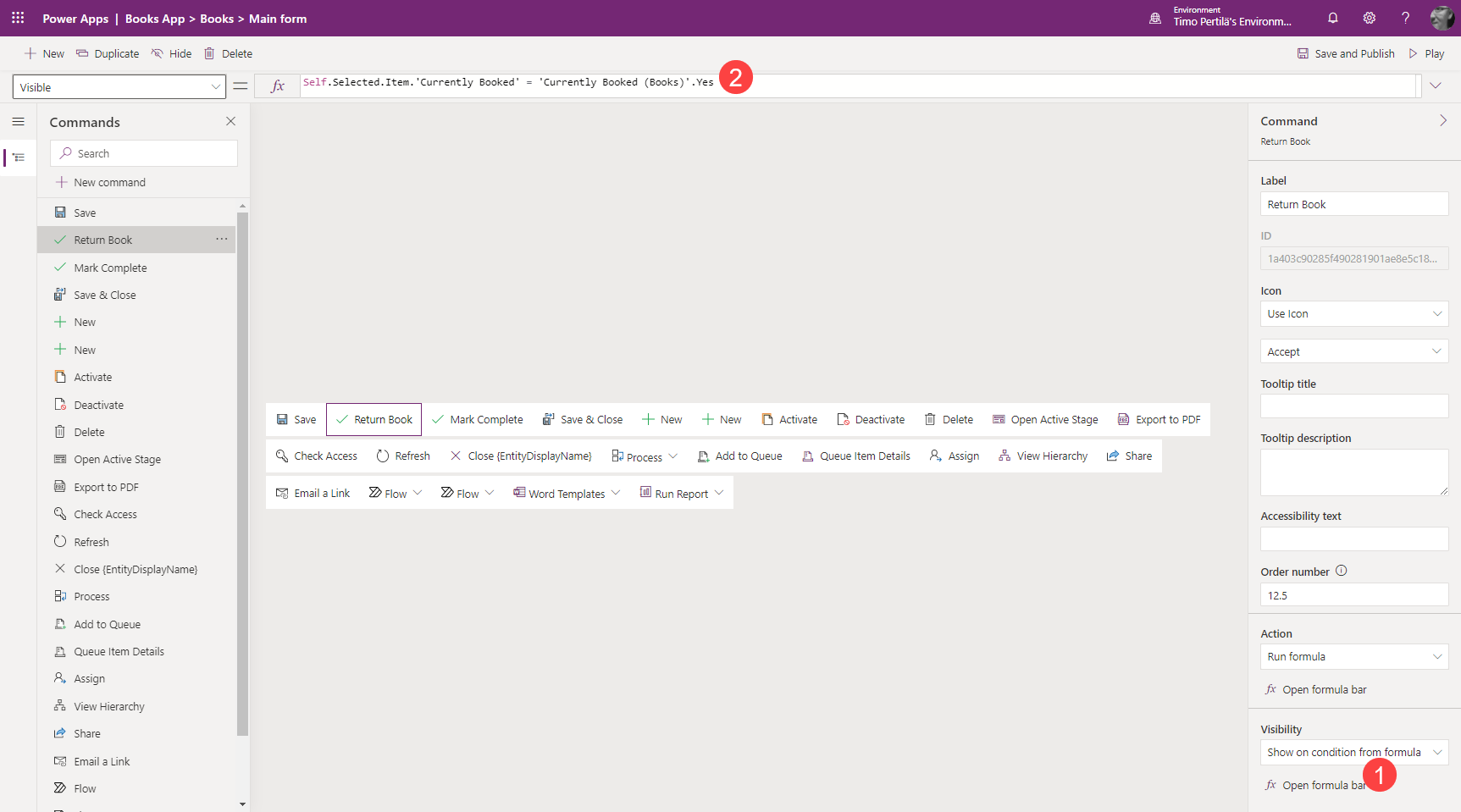The height and width of the screenshot is (812, 1461).
Task: Open the app launcher waffle icon
Action: 18,18
